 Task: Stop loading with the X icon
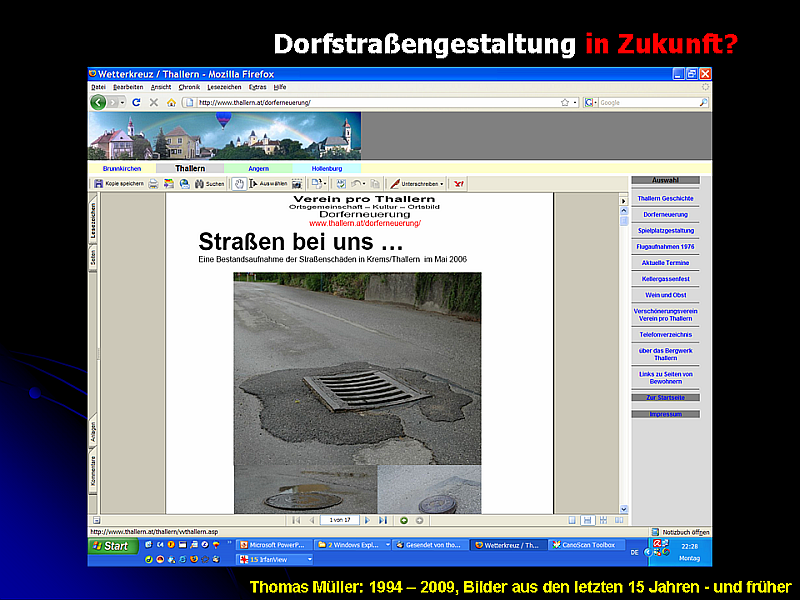[x=154, y=103]
